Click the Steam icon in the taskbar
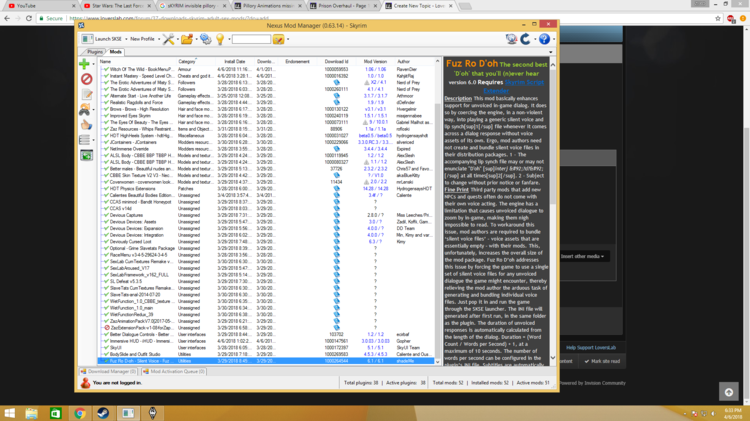Image resolution: width=750 pixels, height=421 pixels. point(103,413)
